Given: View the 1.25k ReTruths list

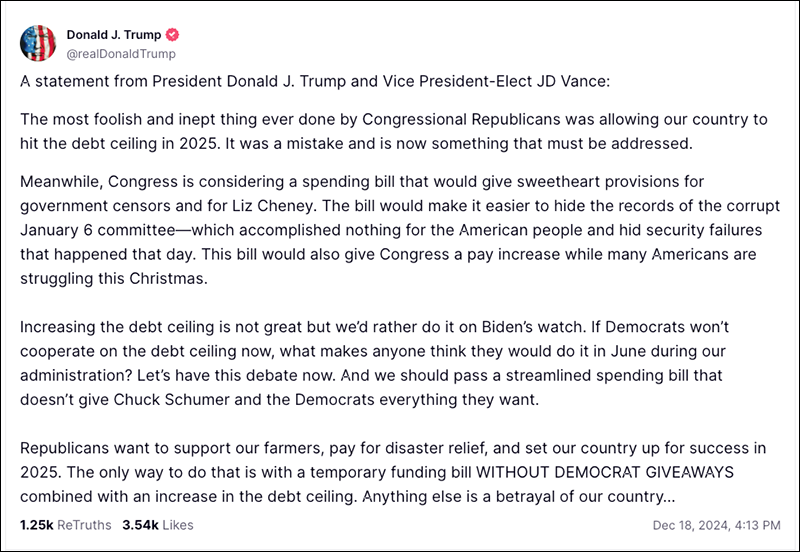Looking at the screenshot, I should 64,523.
